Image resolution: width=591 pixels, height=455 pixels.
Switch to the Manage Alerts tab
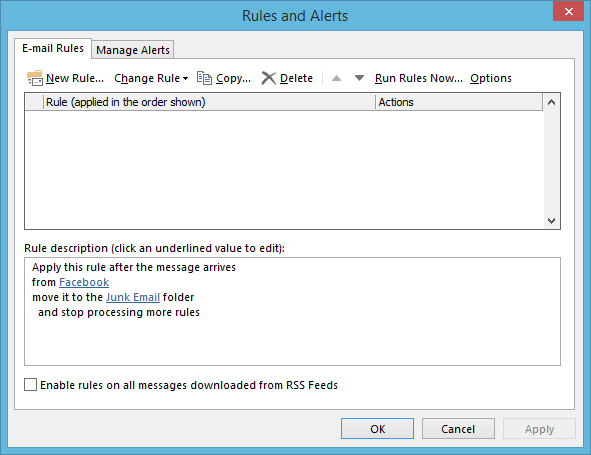[x=133, y=50]
